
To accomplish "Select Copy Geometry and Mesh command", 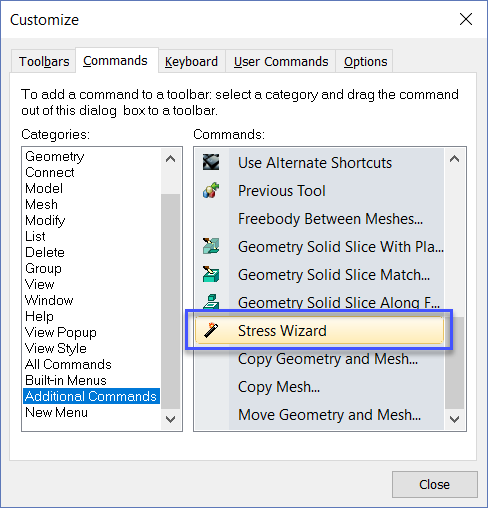I will [x=319, y=359].
